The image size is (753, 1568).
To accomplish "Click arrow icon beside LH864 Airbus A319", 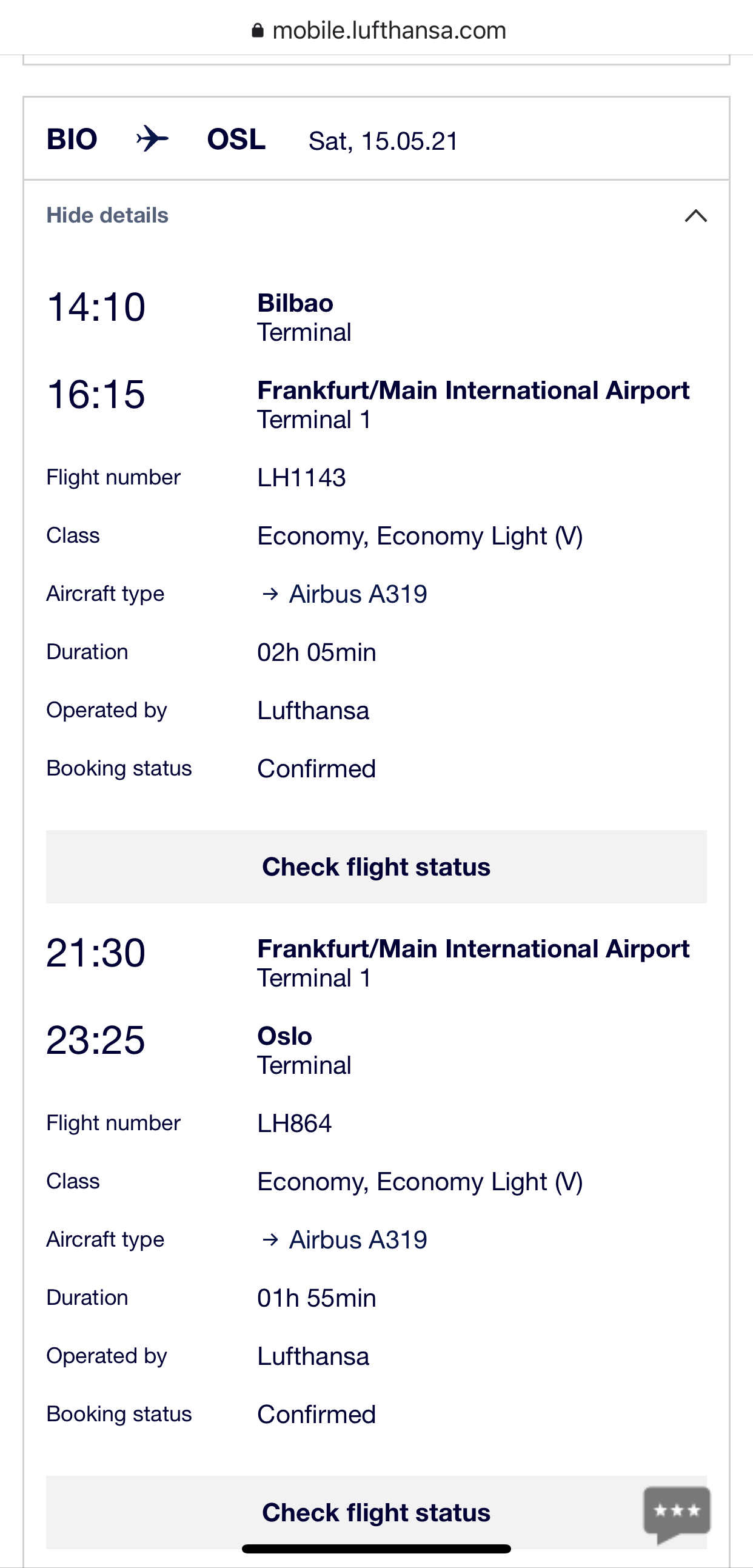I will pyautogui.click(x=270, y=1239).
